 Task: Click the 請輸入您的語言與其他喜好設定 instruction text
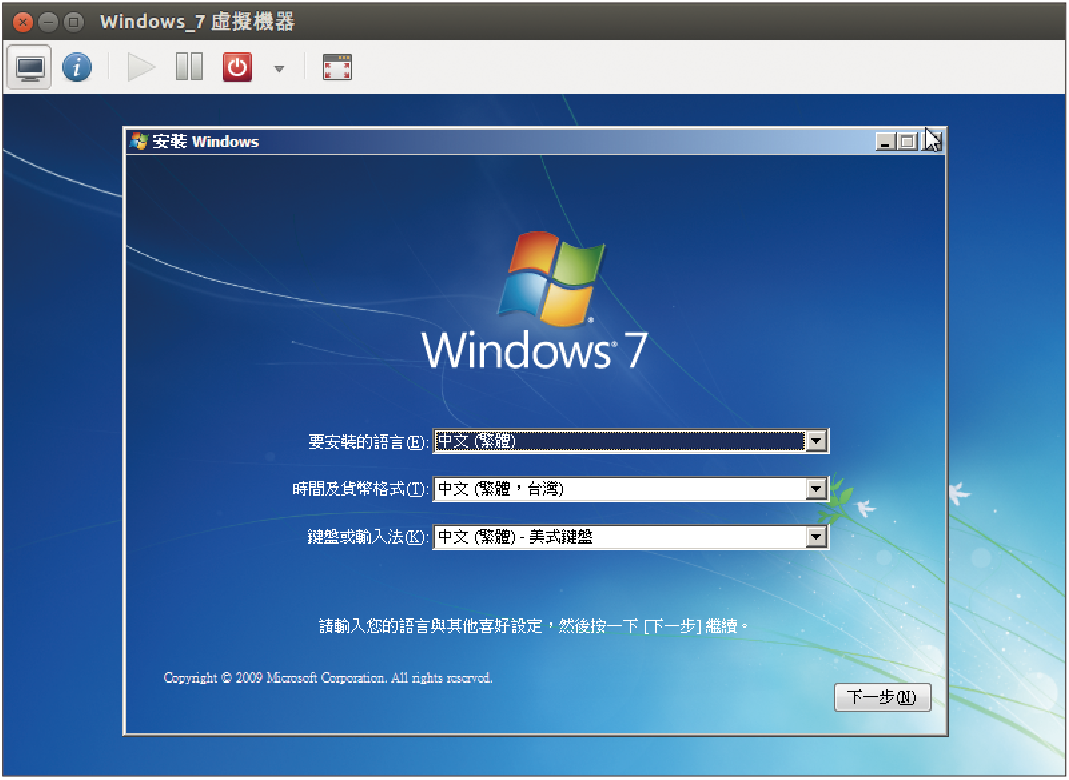tap(534, 626)
